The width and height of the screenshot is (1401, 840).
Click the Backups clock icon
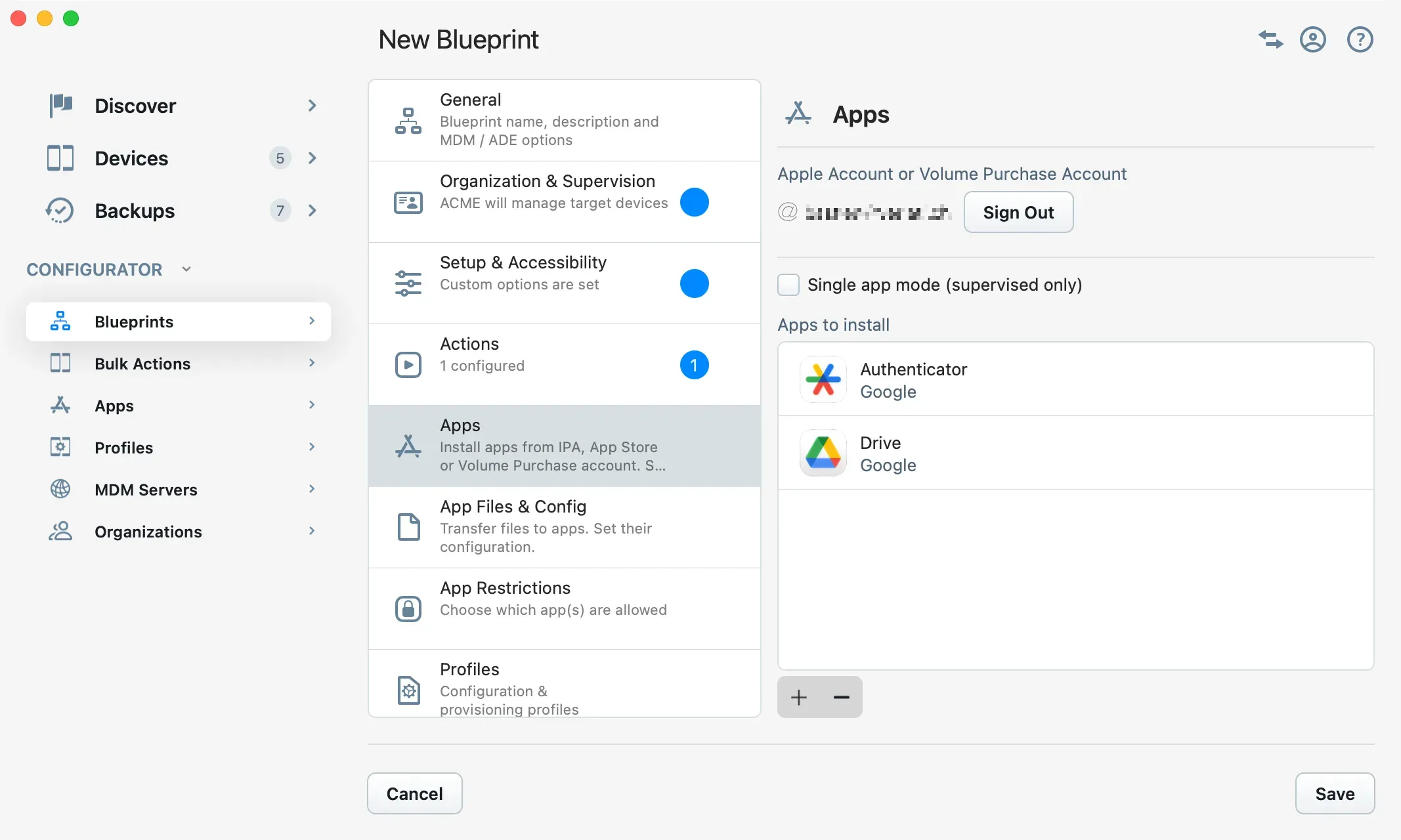coord(60,210)
